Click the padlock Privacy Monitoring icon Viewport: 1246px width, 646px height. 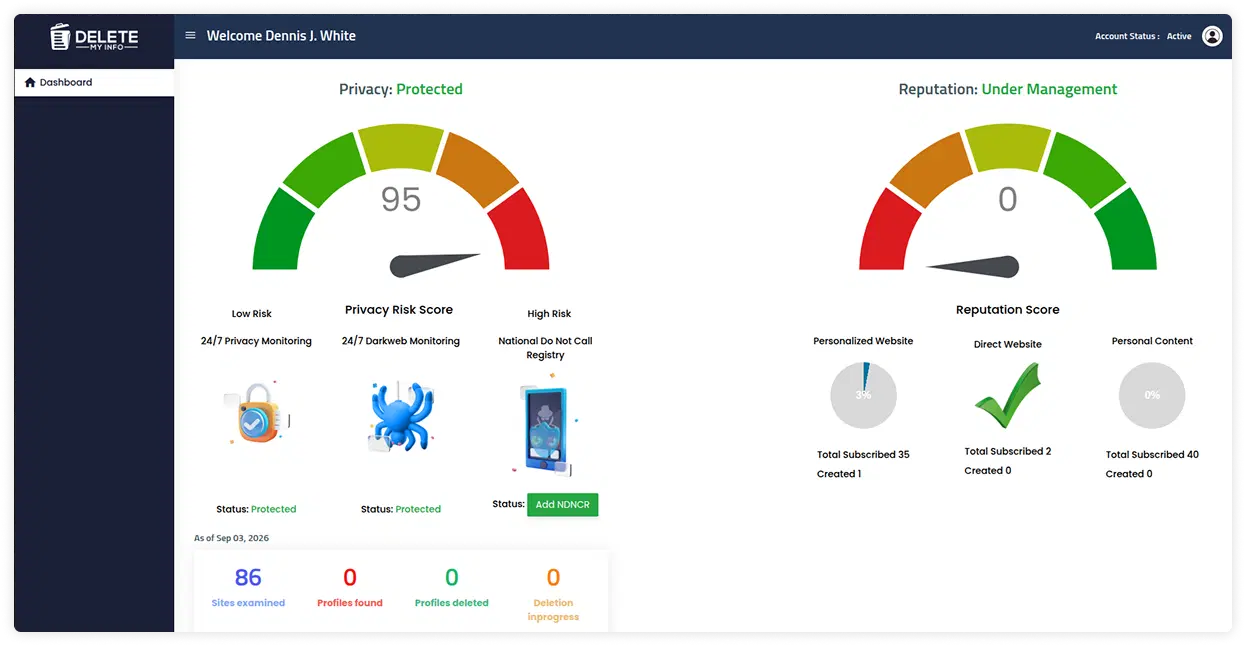pyautogui.click(x=256, y=412)
